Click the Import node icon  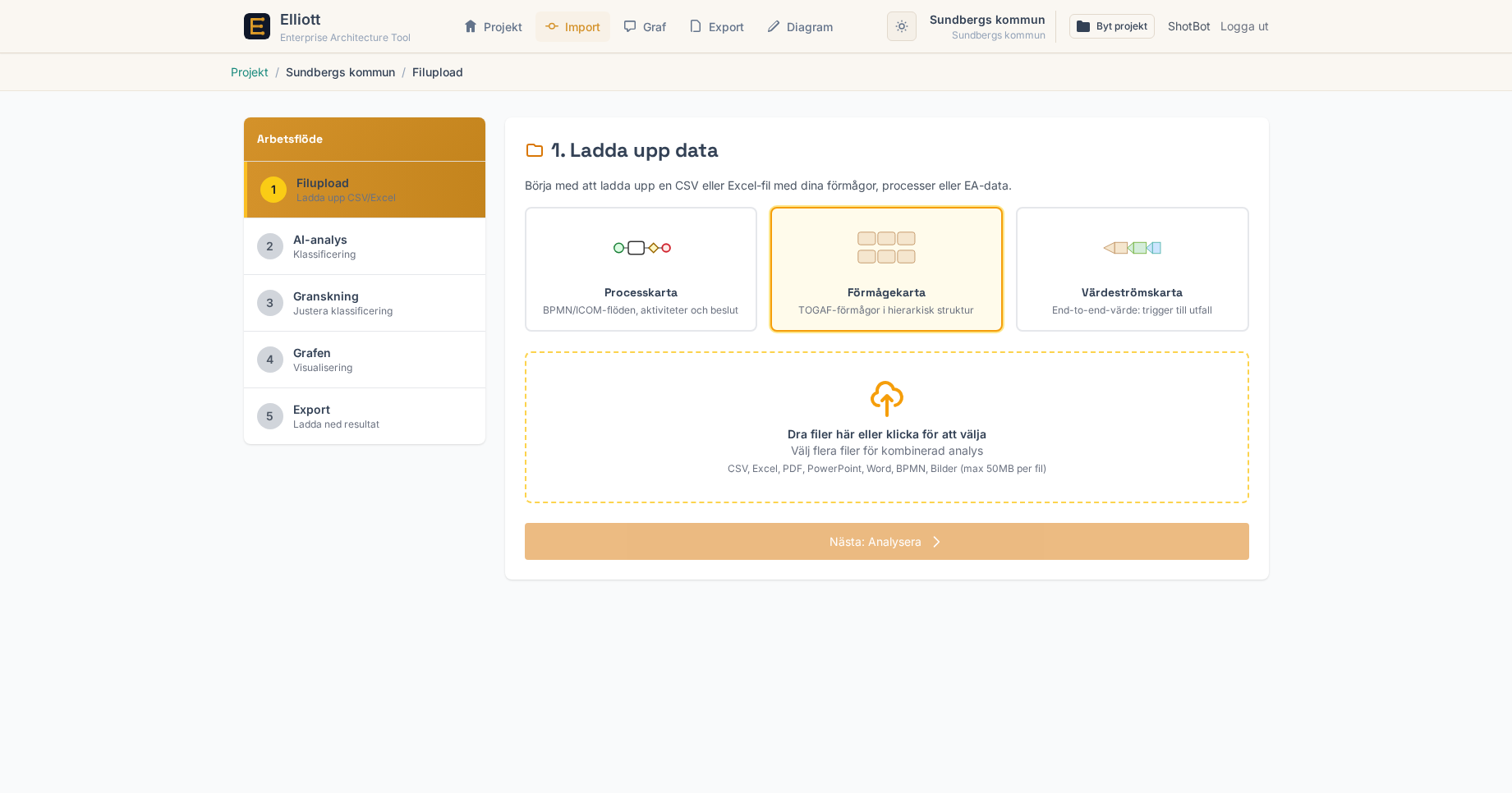click(552, 26)
